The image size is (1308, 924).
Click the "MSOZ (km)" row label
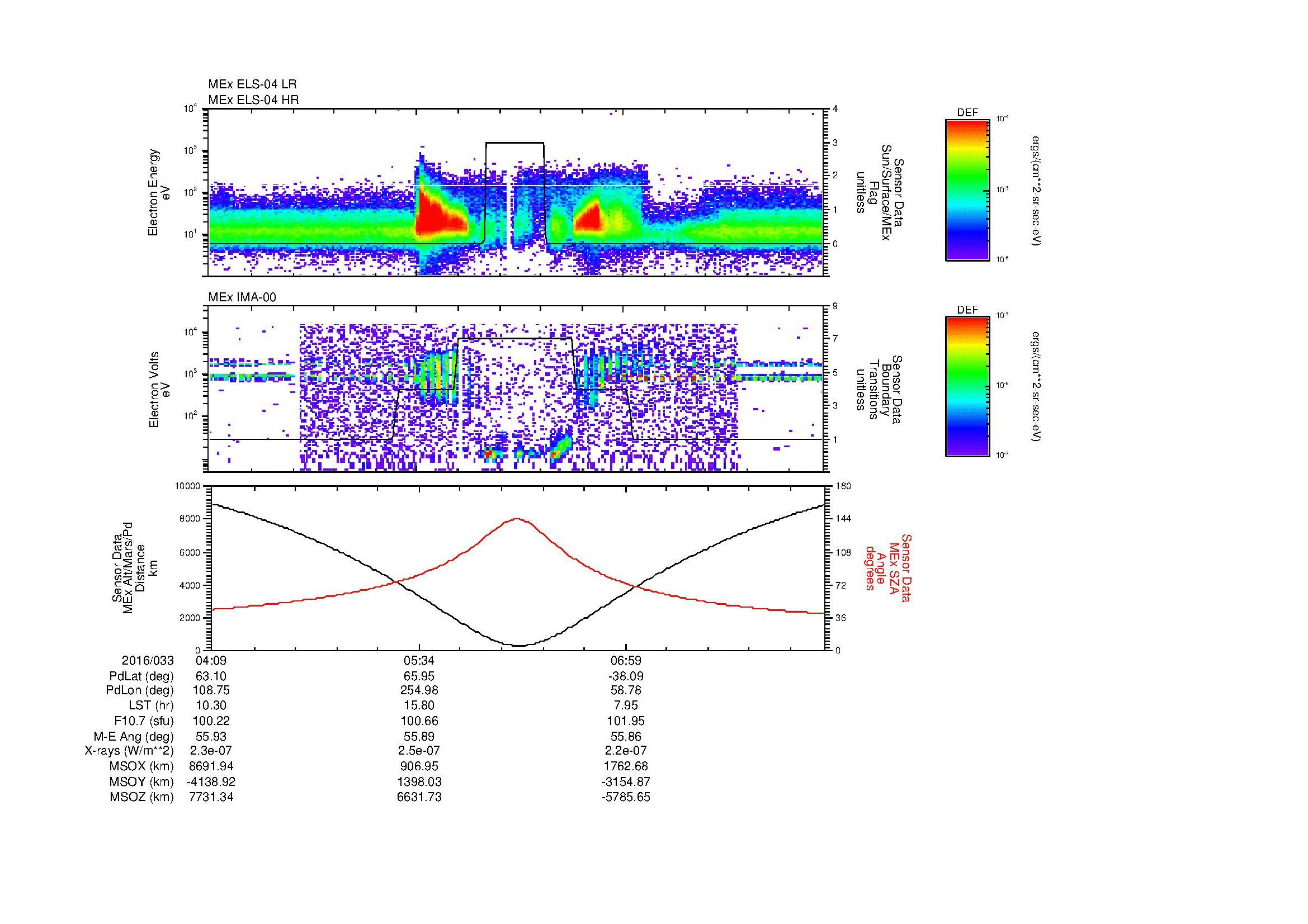(142, 797)
